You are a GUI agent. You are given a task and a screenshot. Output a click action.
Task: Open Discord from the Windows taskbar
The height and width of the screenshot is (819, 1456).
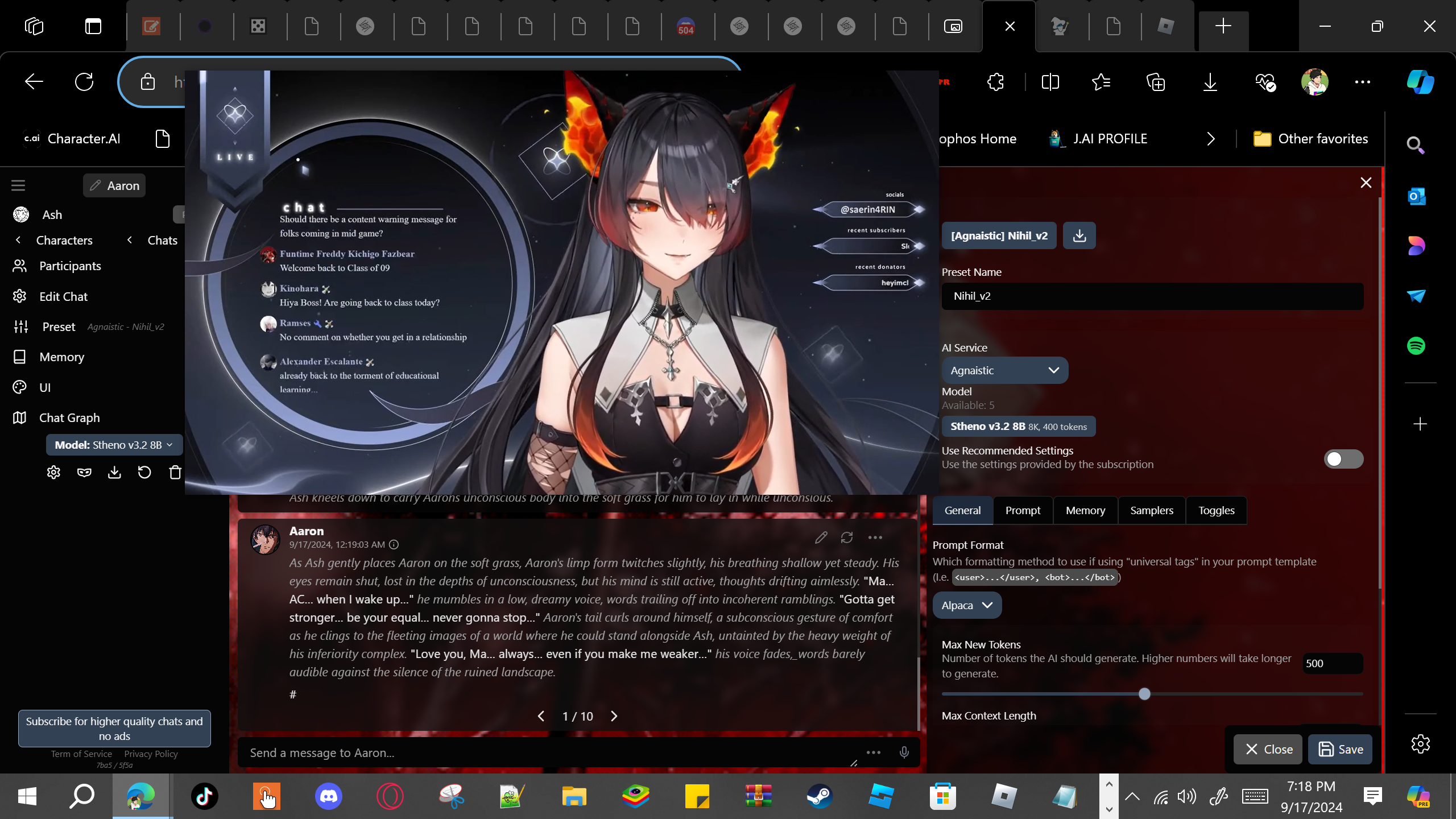[x=328, y=796]
